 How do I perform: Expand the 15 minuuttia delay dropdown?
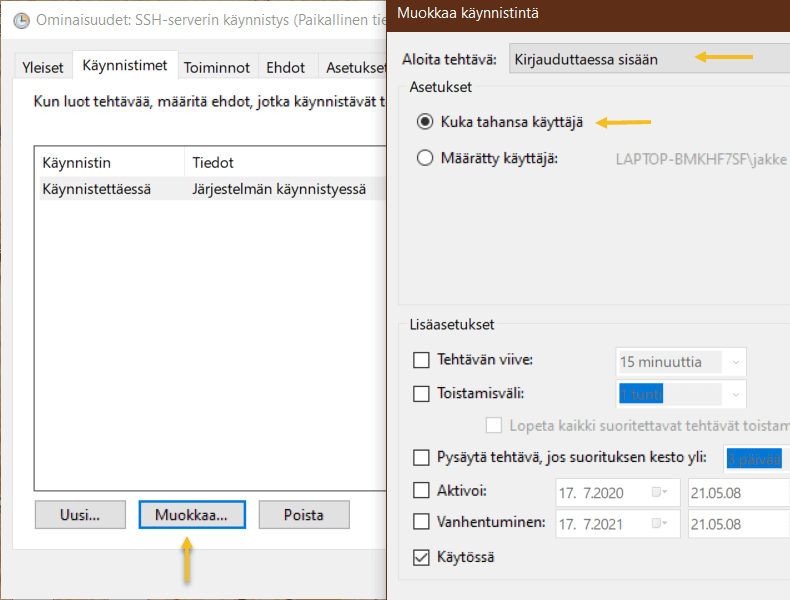coord(736,362)
